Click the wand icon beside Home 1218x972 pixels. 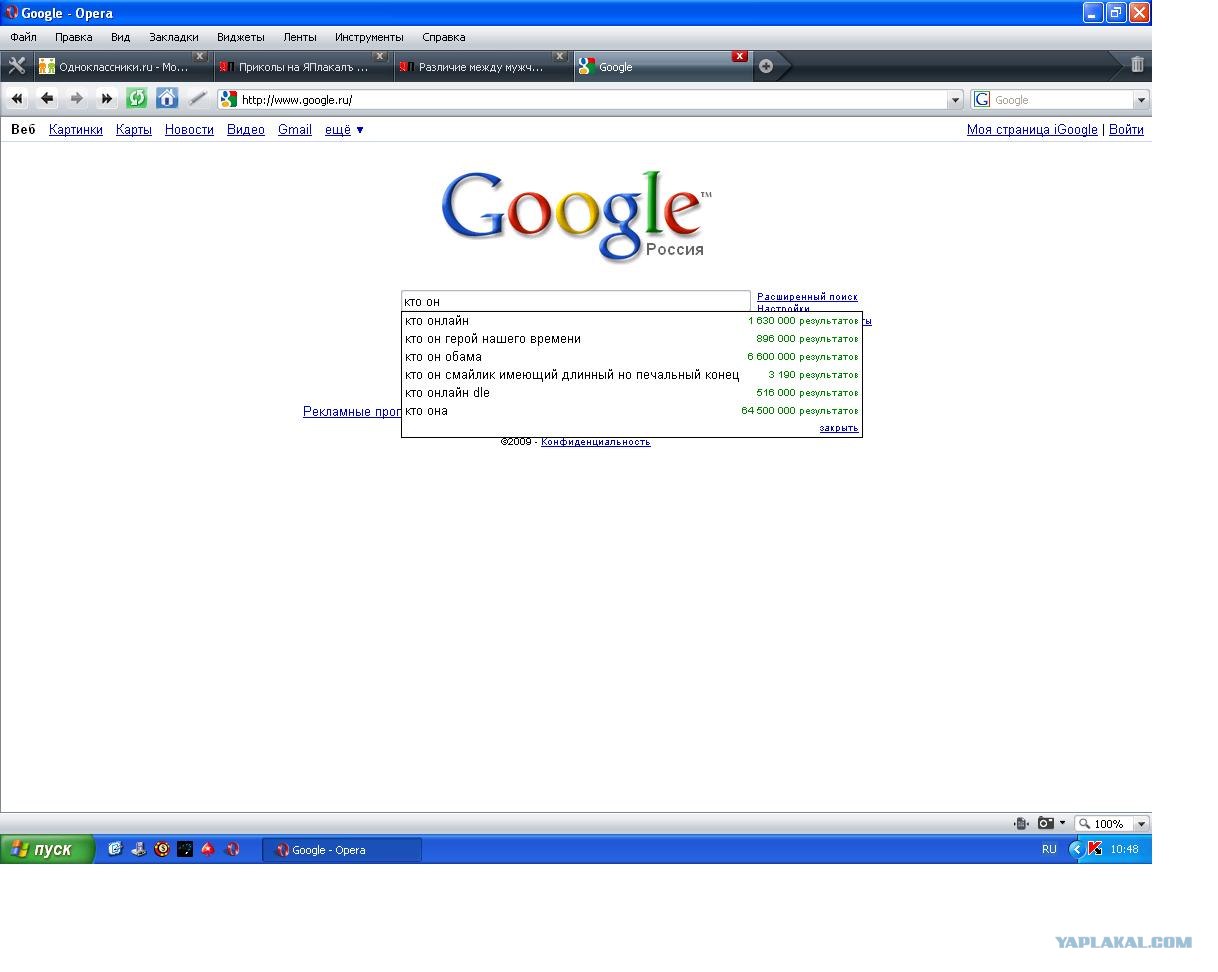pyautogui.click(x=197, y=99)
